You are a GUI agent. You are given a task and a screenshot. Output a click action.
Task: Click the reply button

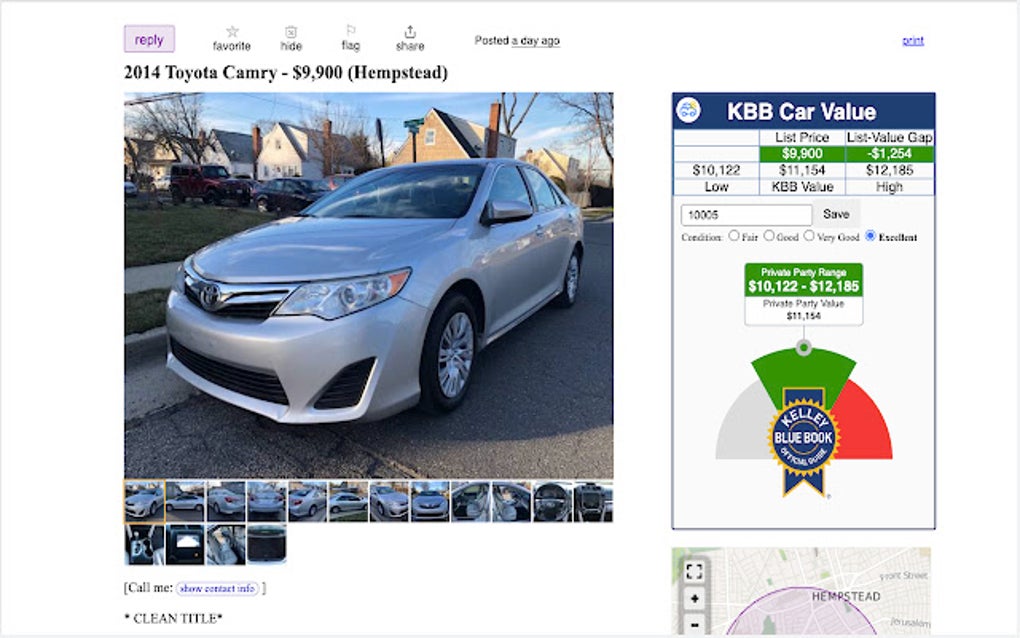point(149,39)
